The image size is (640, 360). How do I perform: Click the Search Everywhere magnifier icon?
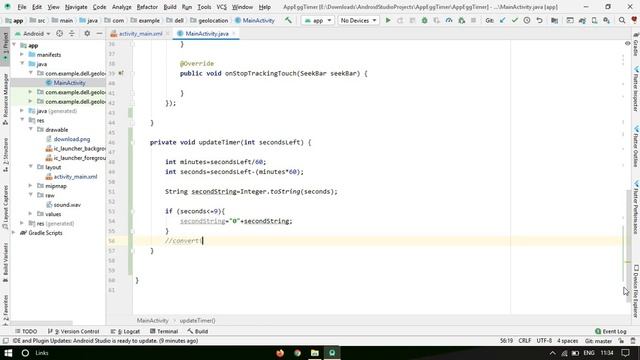click(x=622, y=20)
